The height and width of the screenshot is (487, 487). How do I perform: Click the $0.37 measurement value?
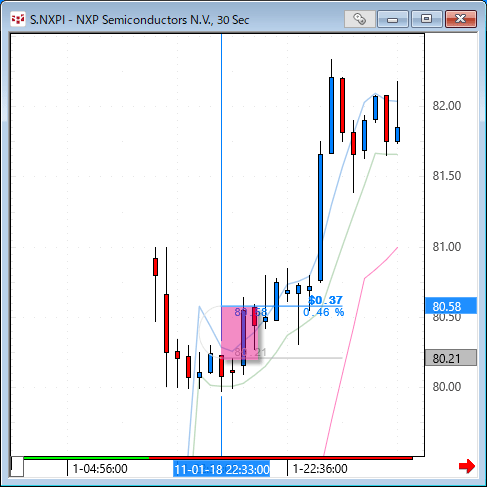(x=325, y=300)
